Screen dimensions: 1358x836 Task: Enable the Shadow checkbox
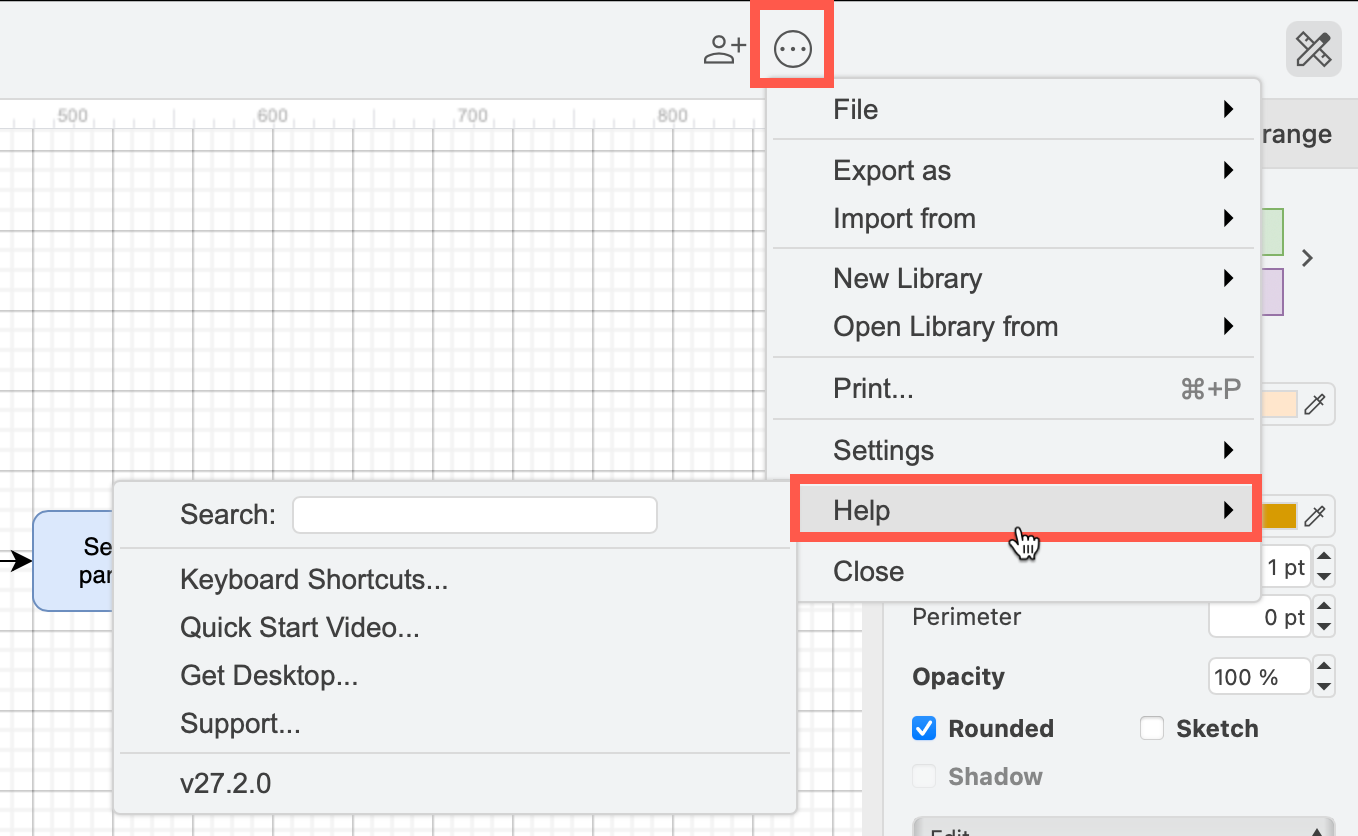pos(922,776)
